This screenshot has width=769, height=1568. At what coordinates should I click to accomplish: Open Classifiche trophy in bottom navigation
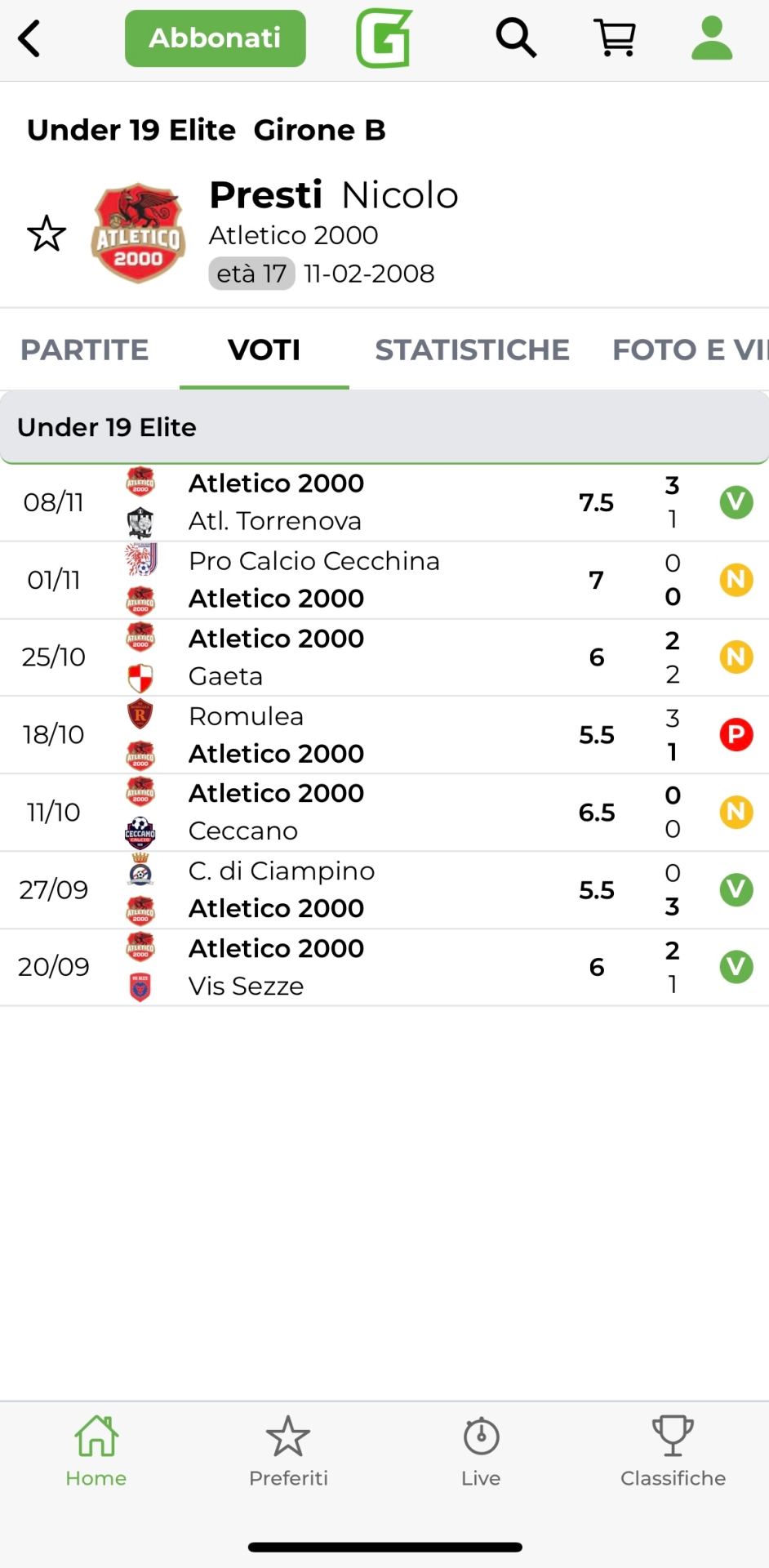pyautogui.click(x=673, y=1451)
